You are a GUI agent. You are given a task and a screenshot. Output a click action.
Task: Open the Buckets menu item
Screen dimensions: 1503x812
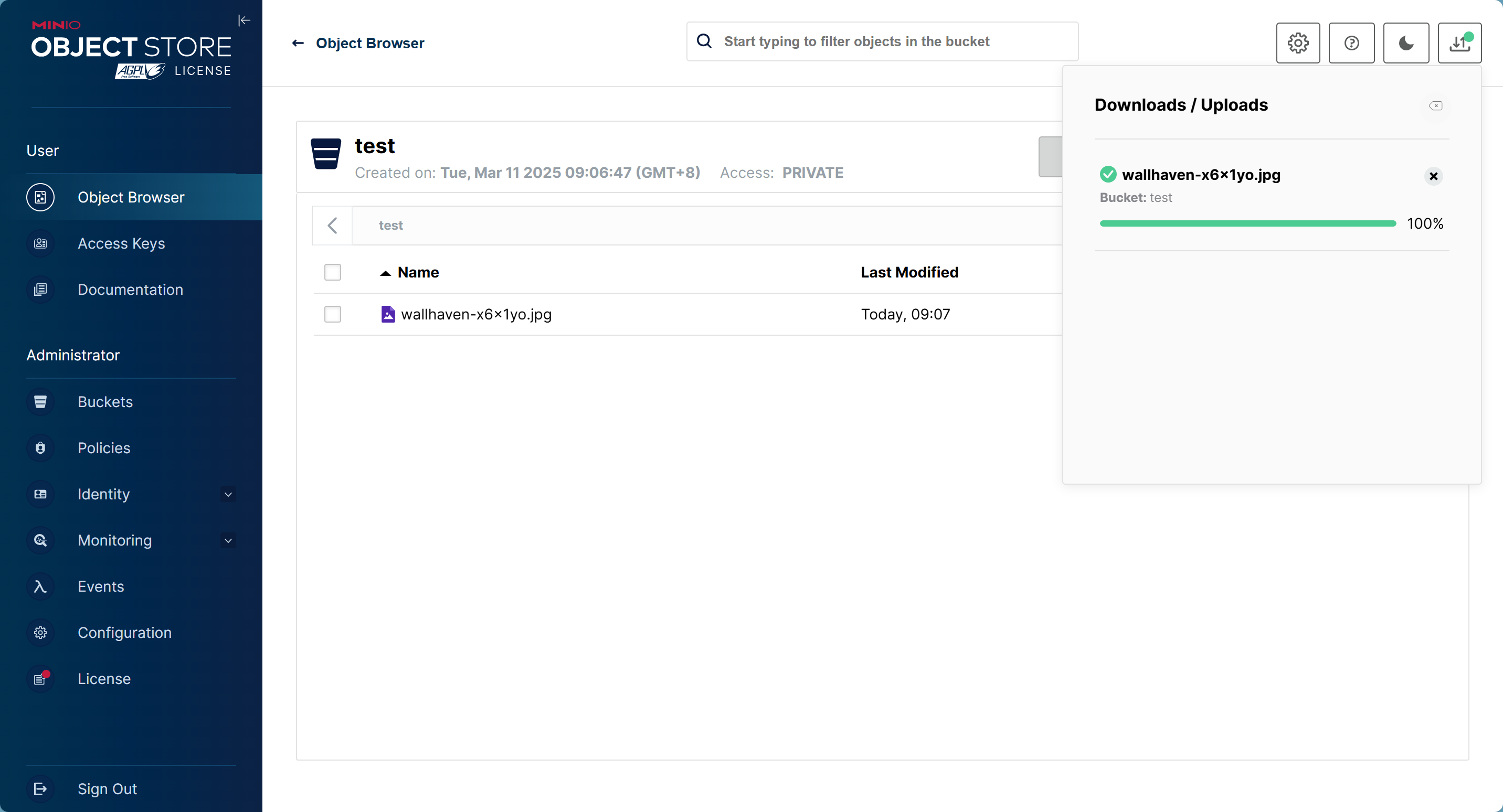(105, 402)
